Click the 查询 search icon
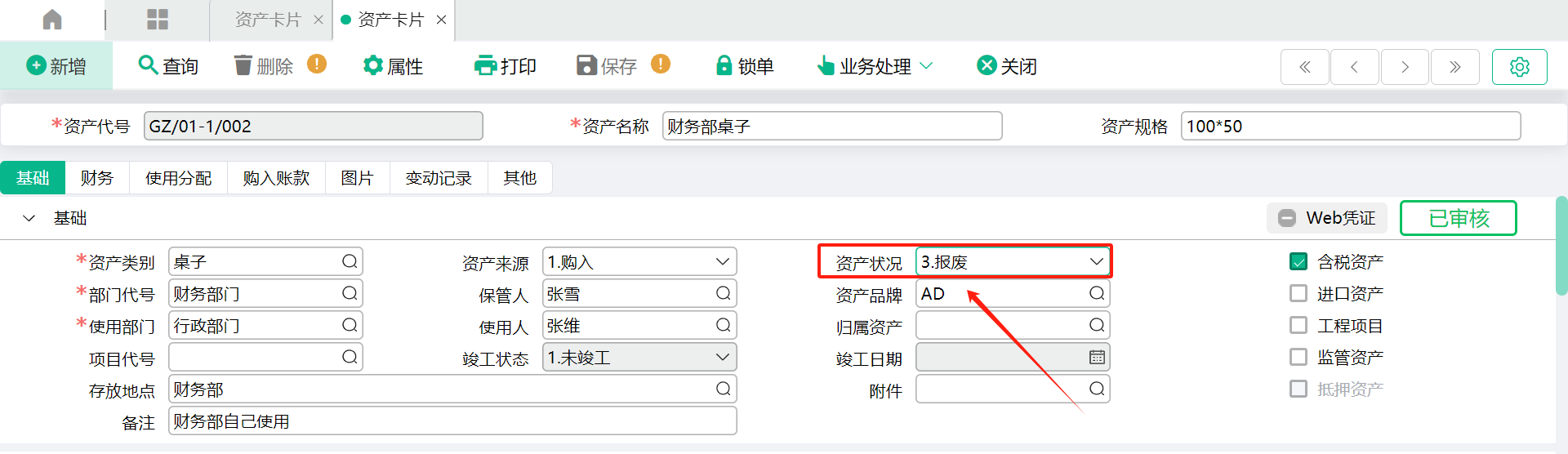The image size is (1568, 454). (x=148, y=65)
